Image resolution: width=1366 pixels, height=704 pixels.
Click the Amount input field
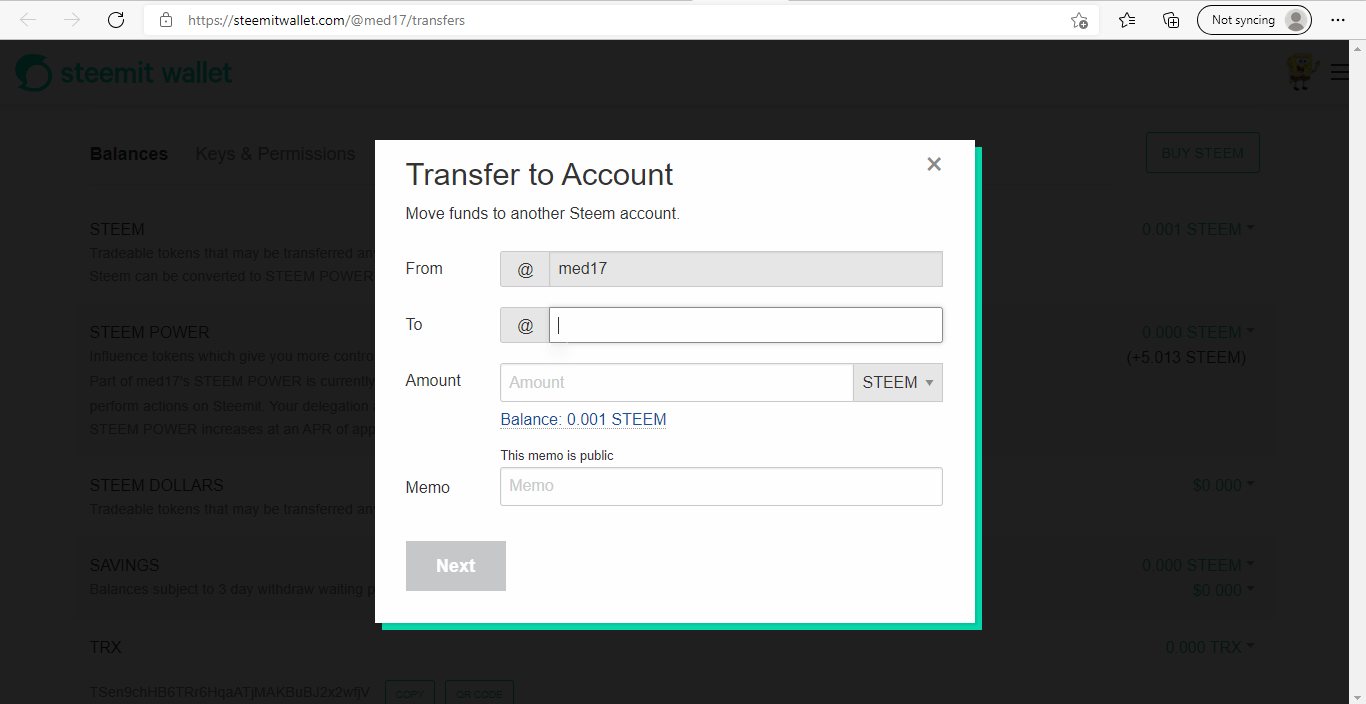[x=677, y=382]
